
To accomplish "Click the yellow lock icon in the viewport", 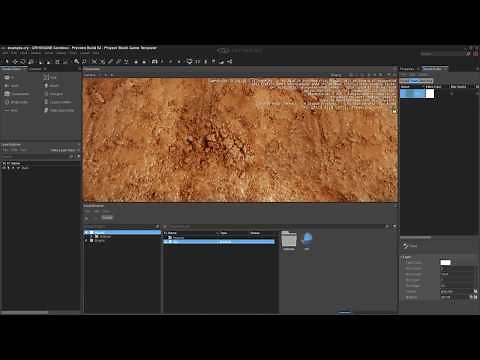I will [394, 111].
